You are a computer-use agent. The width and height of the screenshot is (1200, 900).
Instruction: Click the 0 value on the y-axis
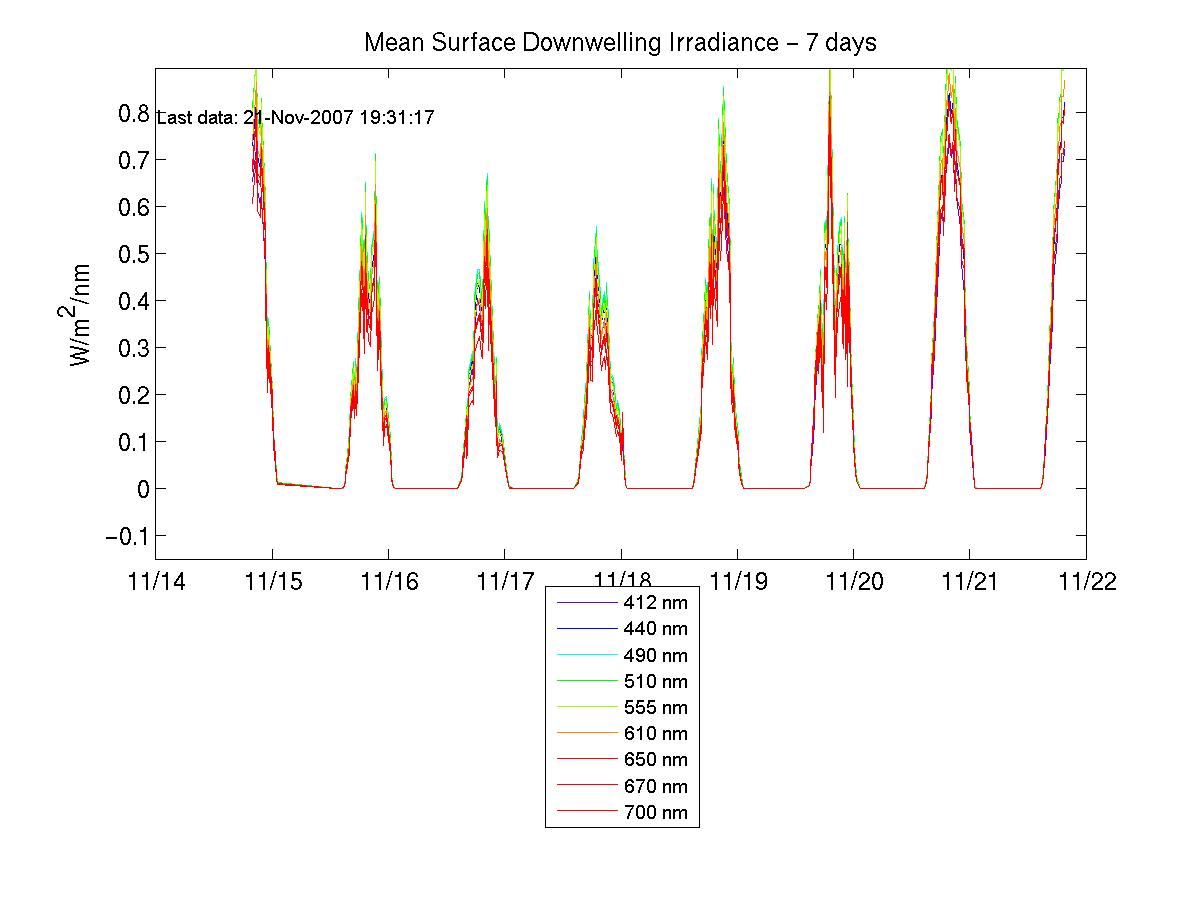137,489
